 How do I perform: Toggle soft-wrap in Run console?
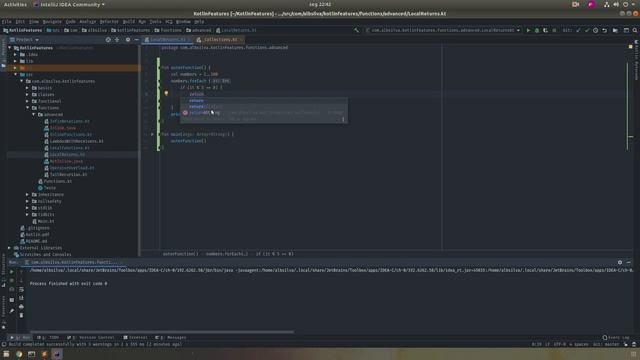click(x=21, y=289)
